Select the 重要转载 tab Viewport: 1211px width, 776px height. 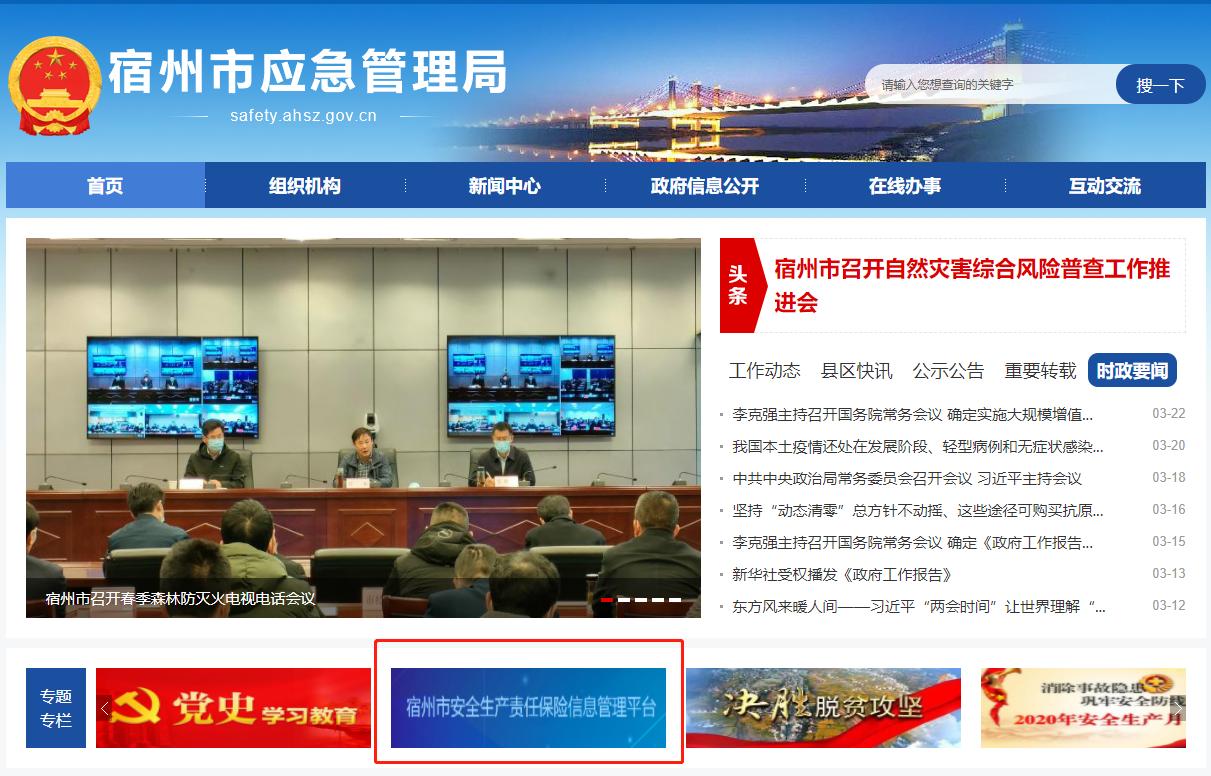1038,370
